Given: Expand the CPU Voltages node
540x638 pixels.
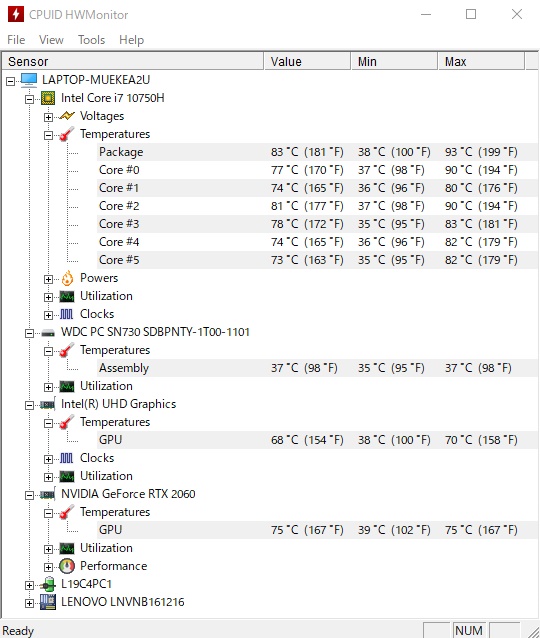Looking at the screenshot, I should 48,117.
